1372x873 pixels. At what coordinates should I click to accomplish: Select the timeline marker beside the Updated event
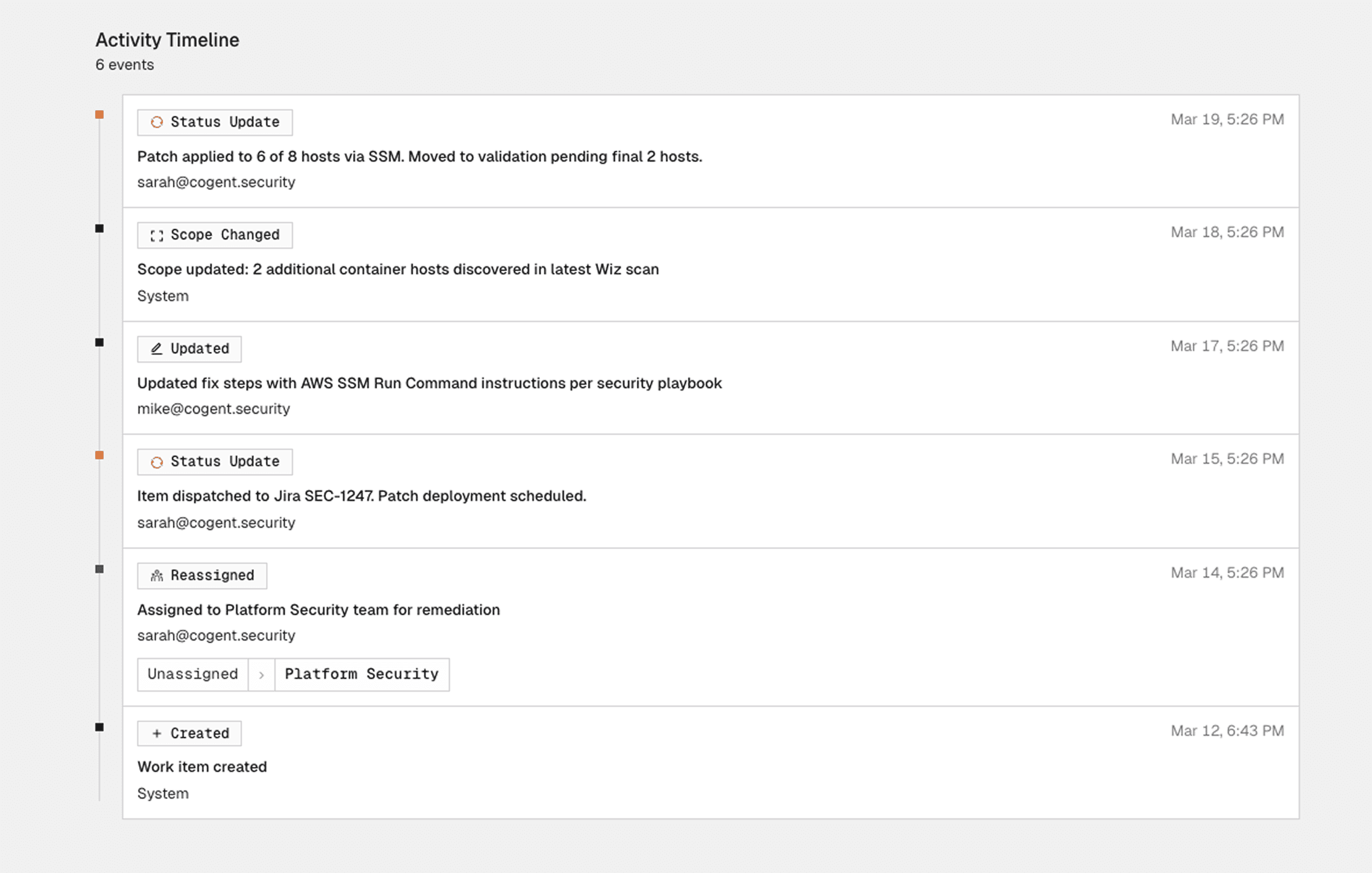tap(99, 342)
